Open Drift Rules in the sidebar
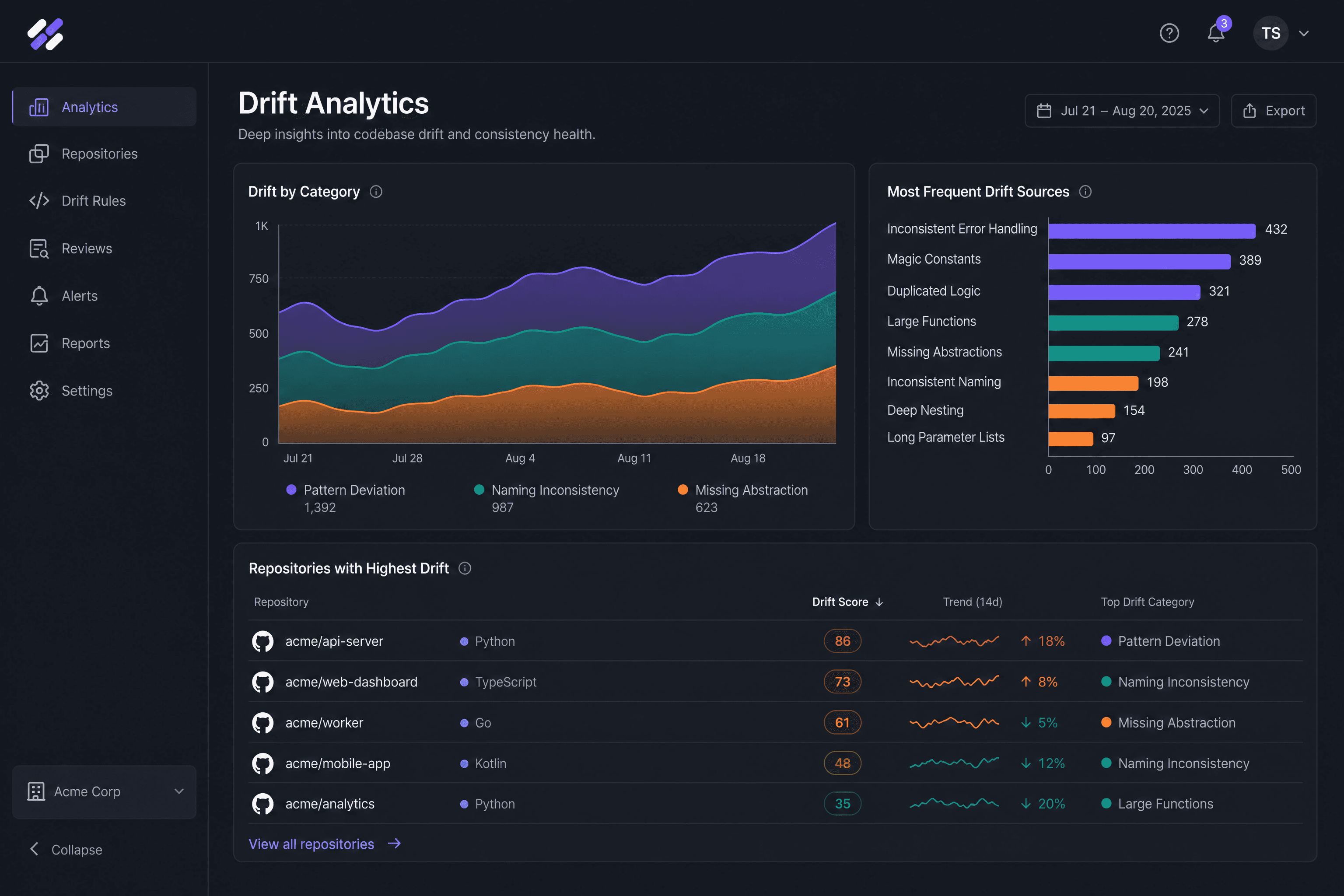 pos(104,200)
